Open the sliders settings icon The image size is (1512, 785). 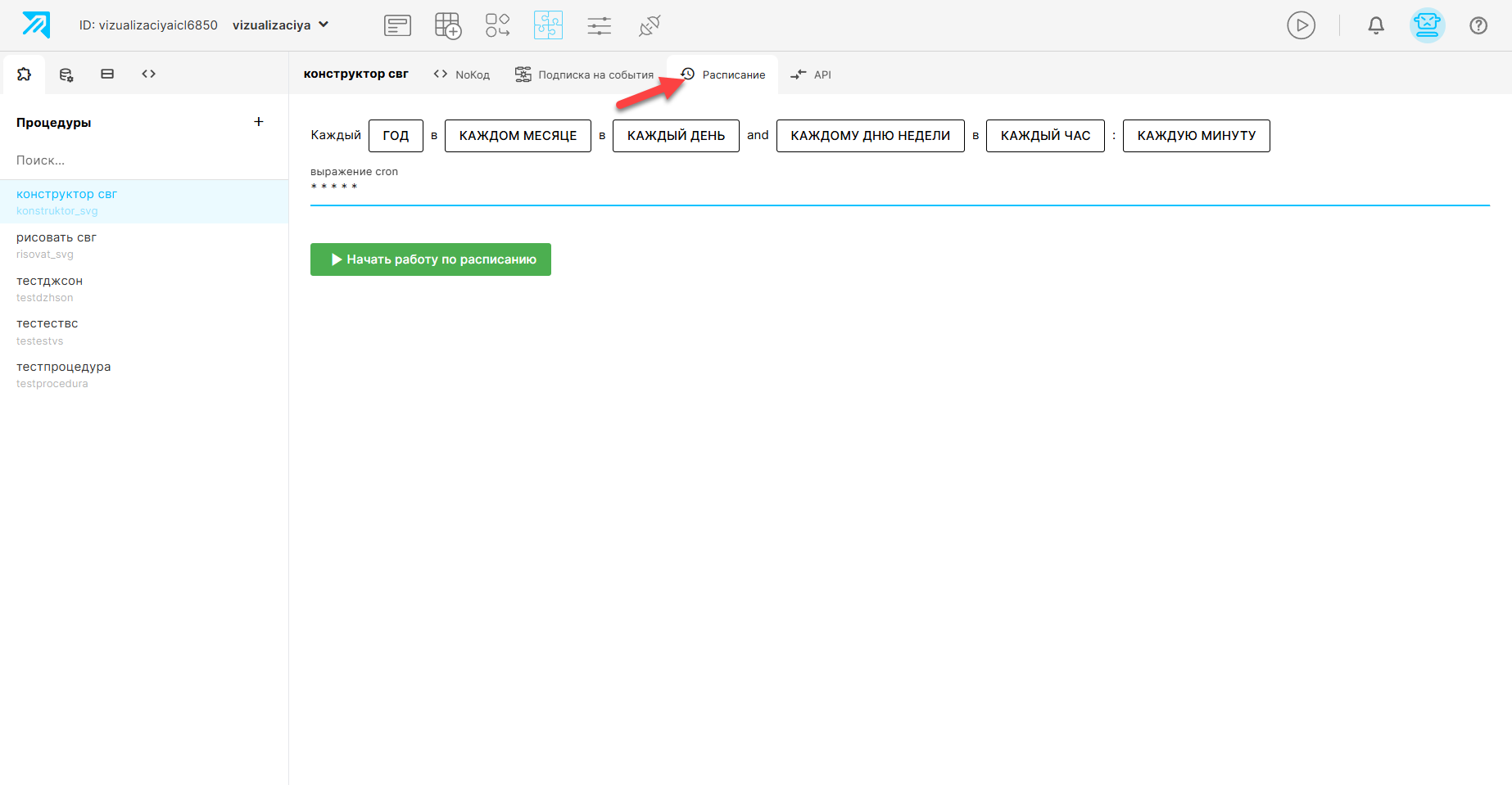599,25
